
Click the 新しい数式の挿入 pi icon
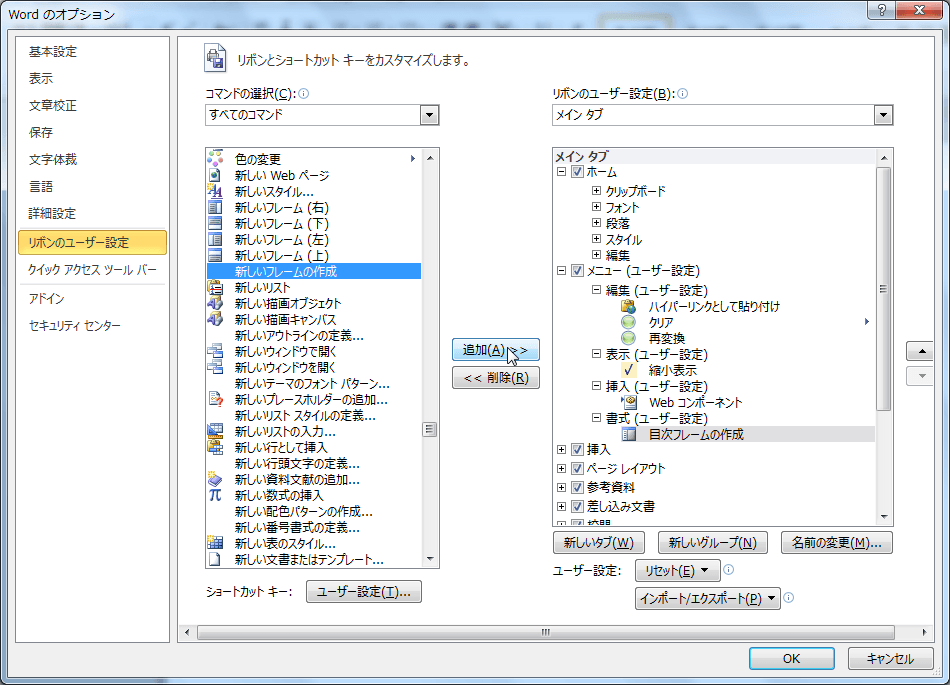click(215, 495)
